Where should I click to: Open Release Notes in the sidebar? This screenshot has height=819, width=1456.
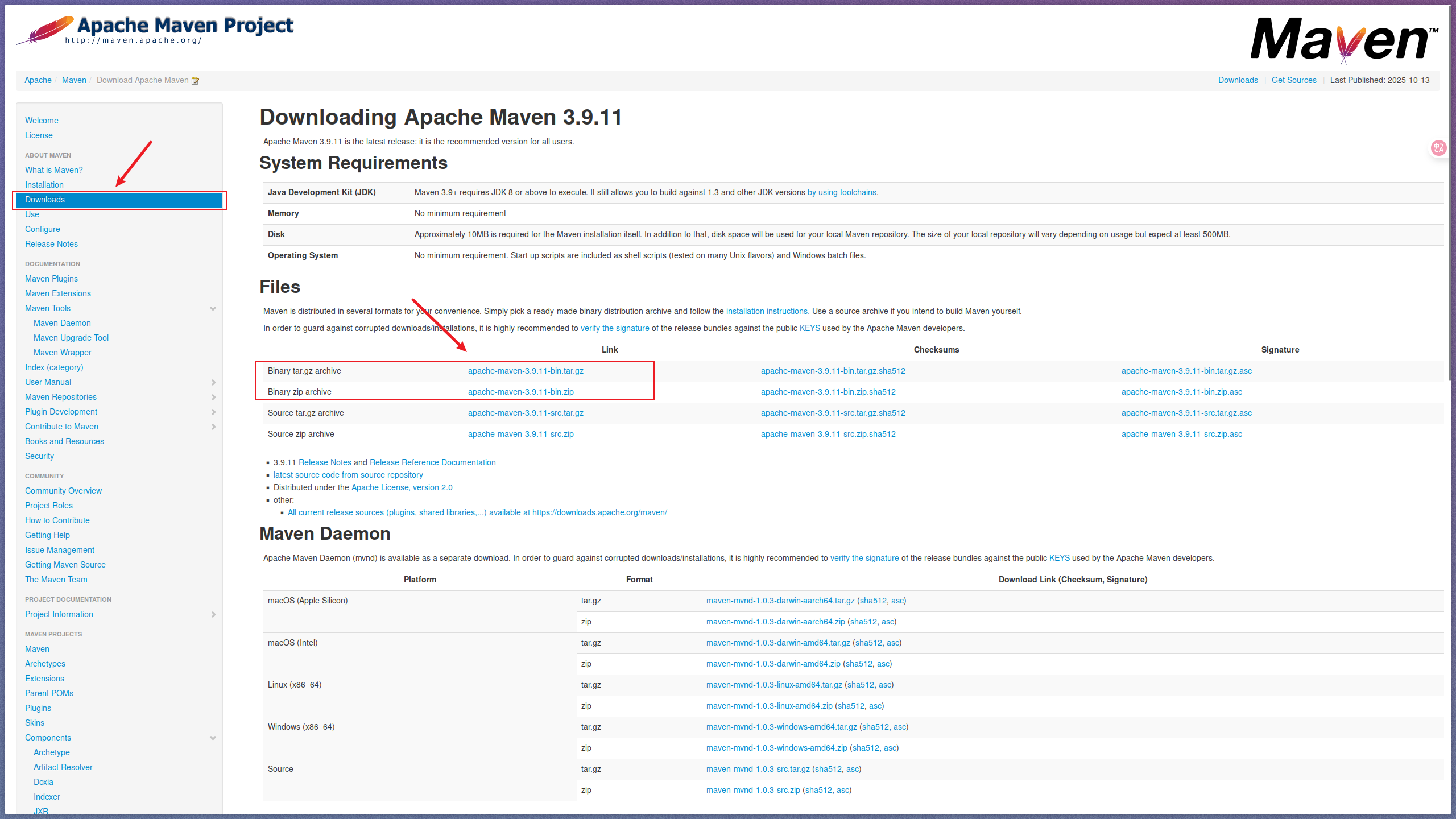point(51,244)
